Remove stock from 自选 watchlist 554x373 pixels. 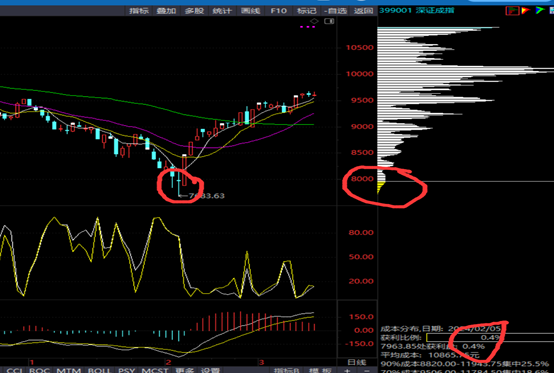coord(335,11)
